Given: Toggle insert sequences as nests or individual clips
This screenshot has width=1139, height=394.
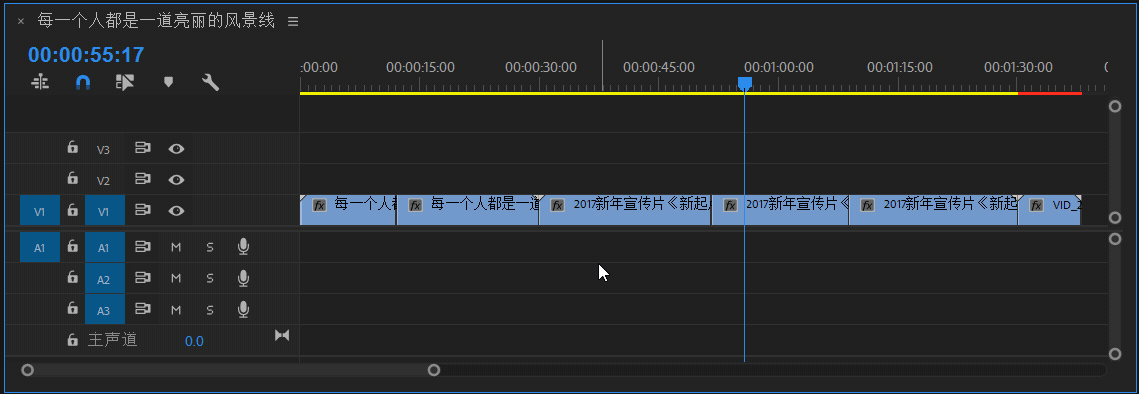Looking at the screenshot, I should tap(40, 82).
